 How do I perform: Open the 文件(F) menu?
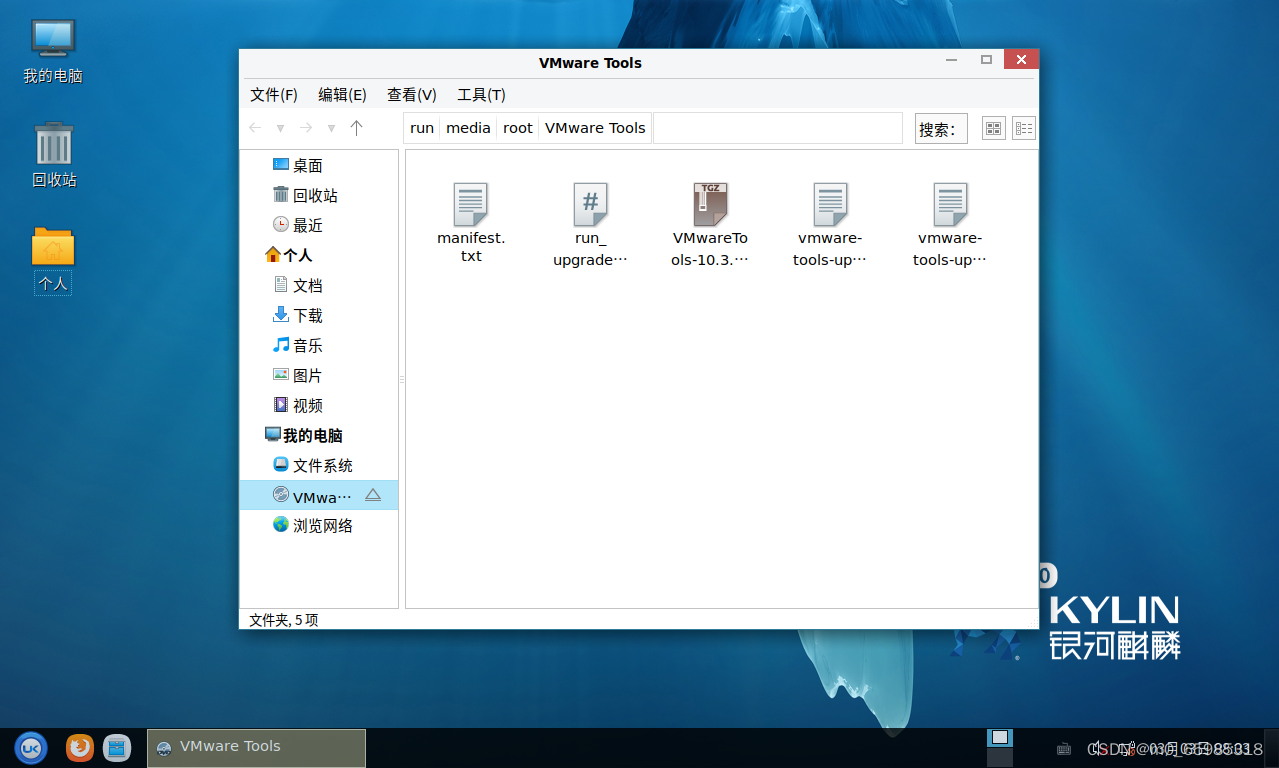(x=274, y=95)
